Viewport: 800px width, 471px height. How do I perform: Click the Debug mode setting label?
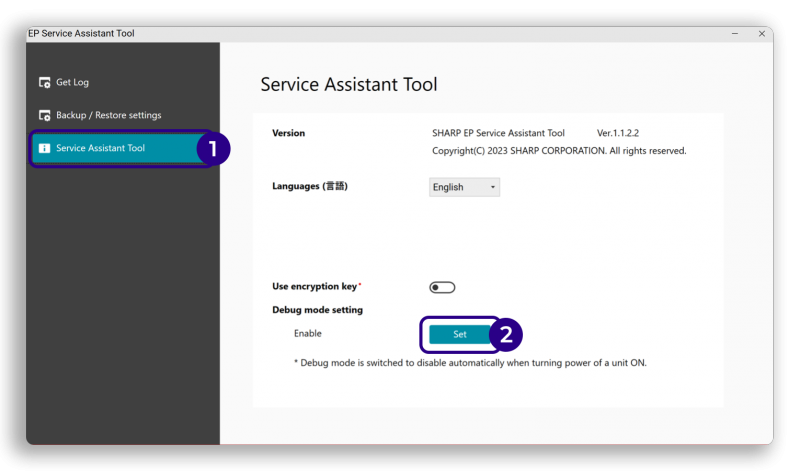[317, 310]
